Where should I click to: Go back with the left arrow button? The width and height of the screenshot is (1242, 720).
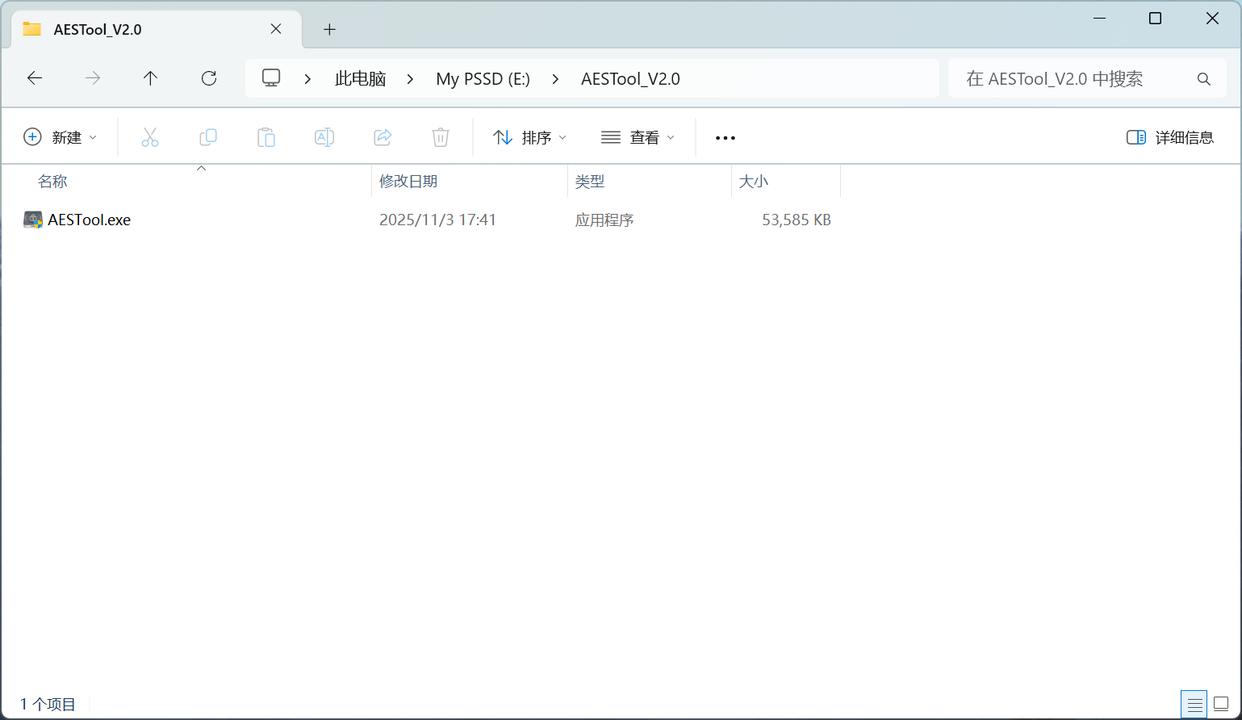click(x=35, y=78)
